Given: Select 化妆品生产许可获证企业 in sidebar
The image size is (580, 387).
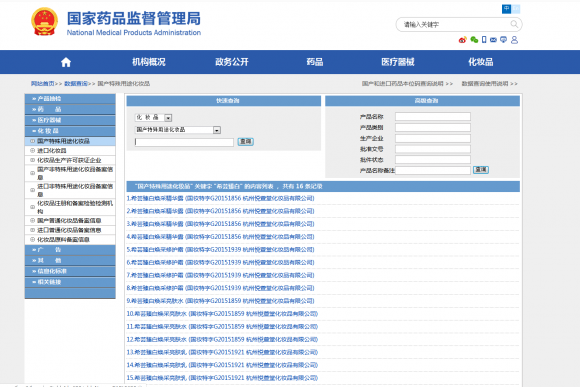Looking at the screenshot, I should (x=69, y=160).
